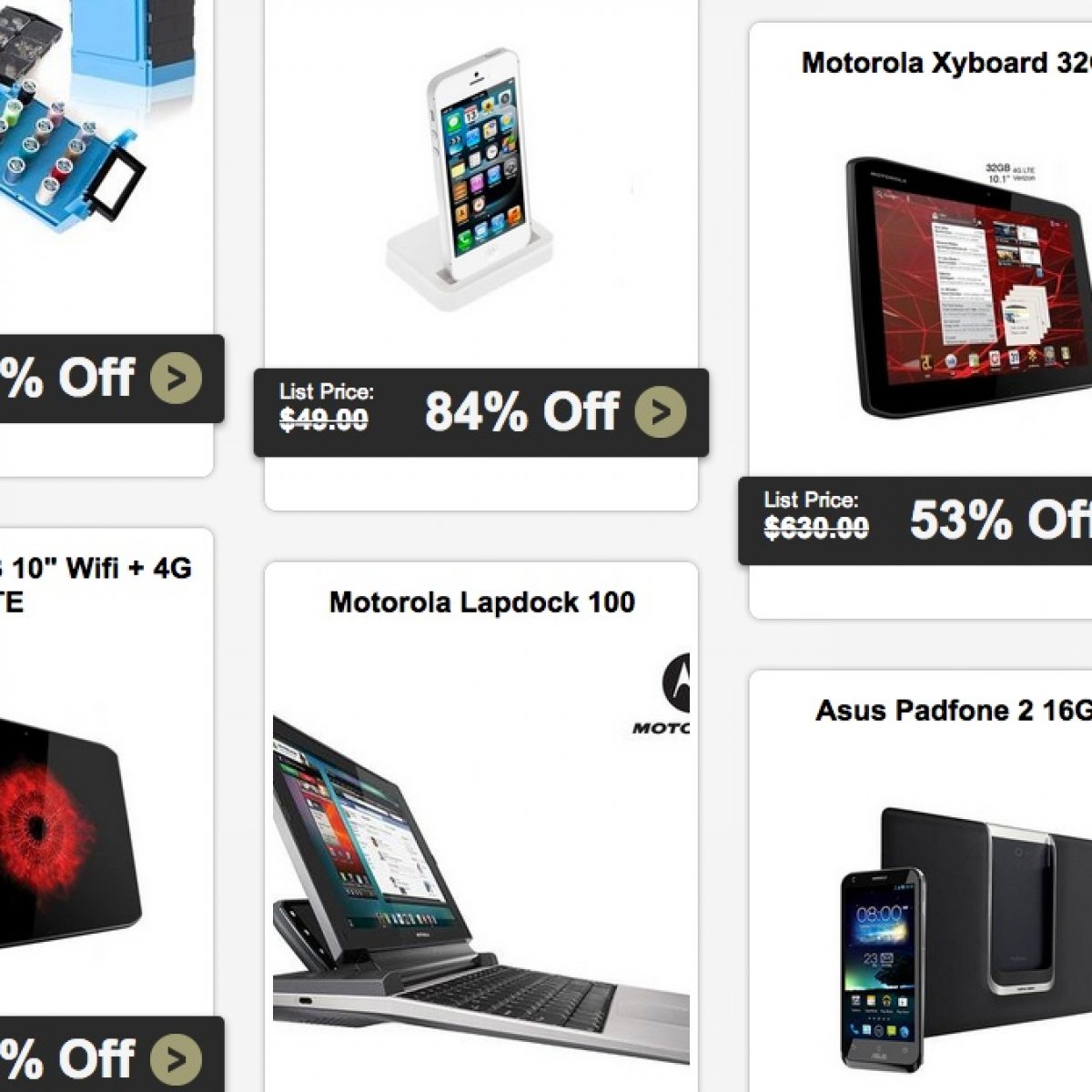
Task: Click the arrow icon beside 84% Off
Action: [661, 412]
